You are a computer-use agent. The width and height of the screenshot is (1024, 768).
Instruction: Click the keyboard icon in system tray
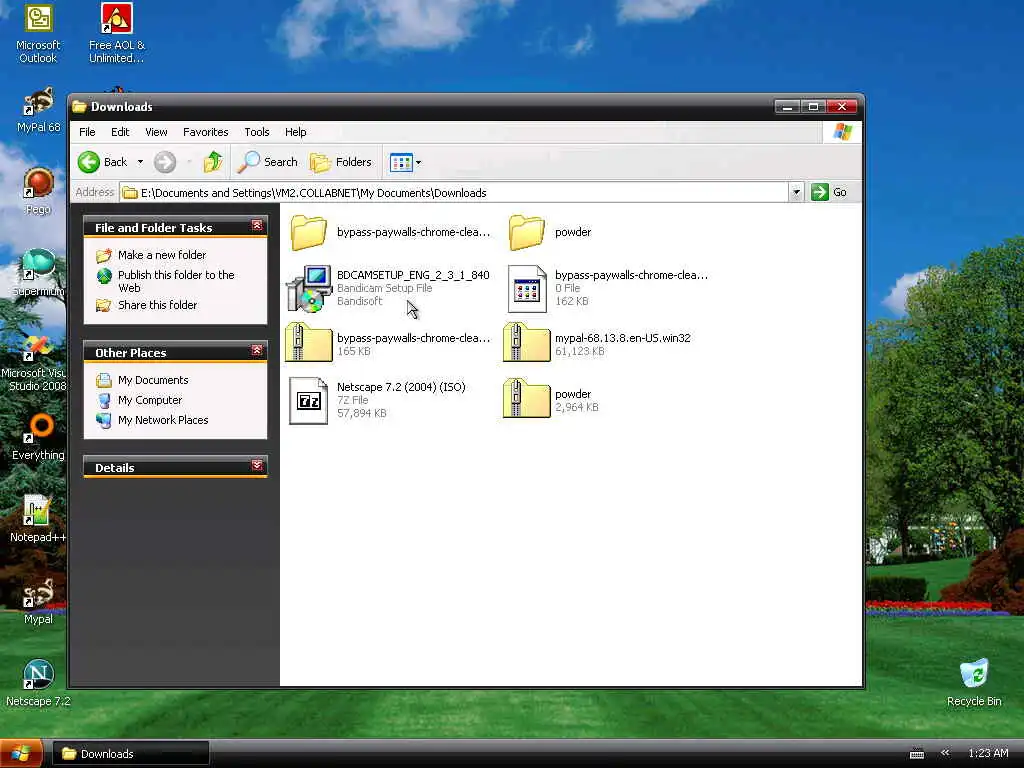click(917, 754)
